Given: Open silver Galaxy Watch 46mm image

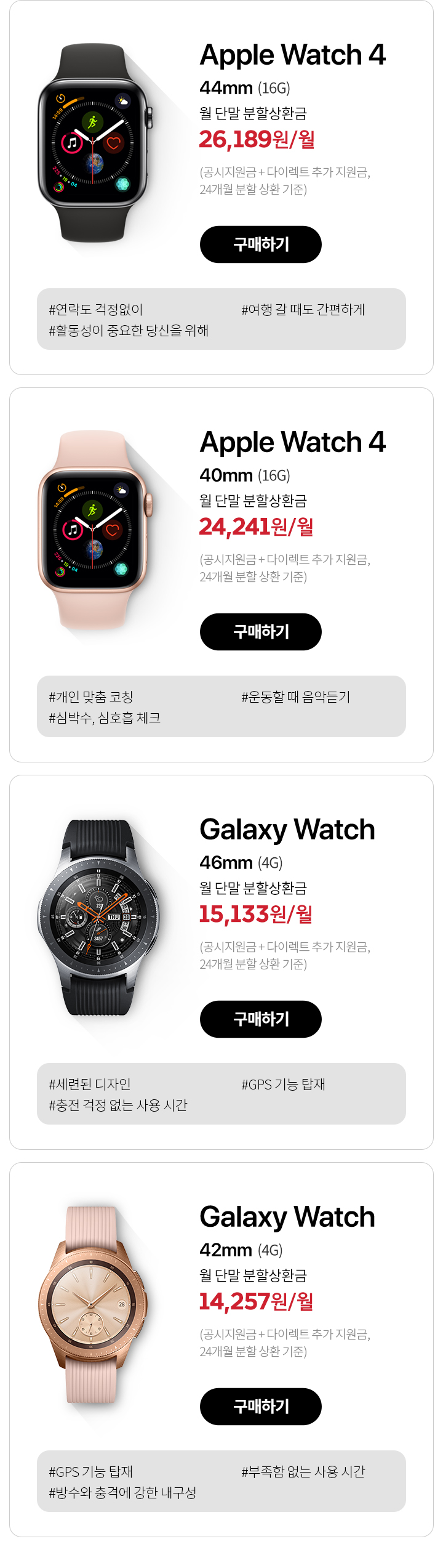Looking at the screenshot, I should tap(98, 918).
